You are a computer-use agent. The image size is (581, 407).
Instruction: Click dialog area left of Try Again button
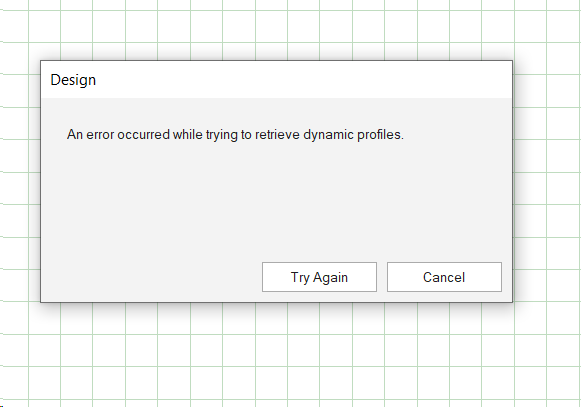coord(152,277)
